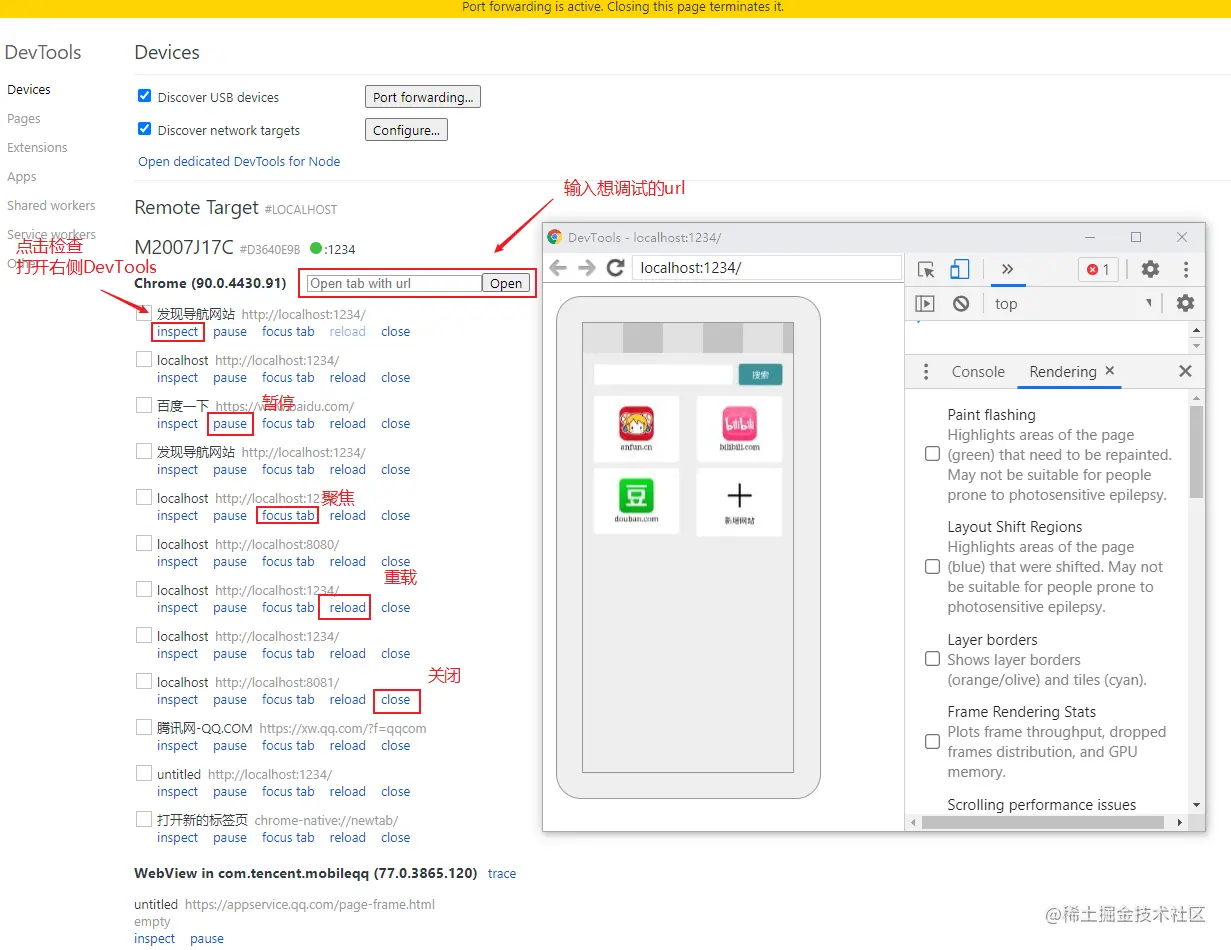This screenshot has height=950, width=1231.
Task: Clear the console with the block icon
Action: (961, 304)
